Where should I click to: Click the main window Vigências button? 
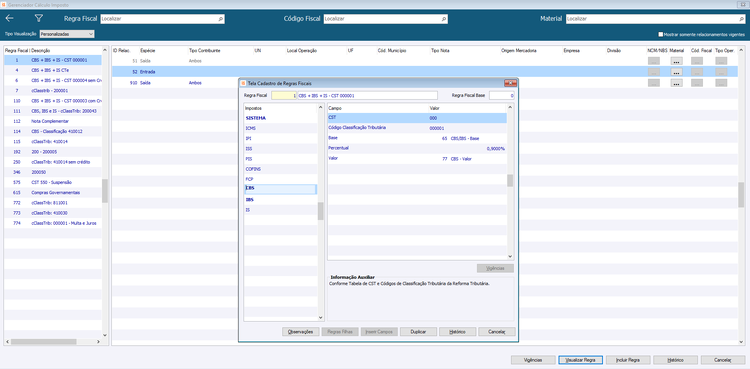click(x=533, y=360)
